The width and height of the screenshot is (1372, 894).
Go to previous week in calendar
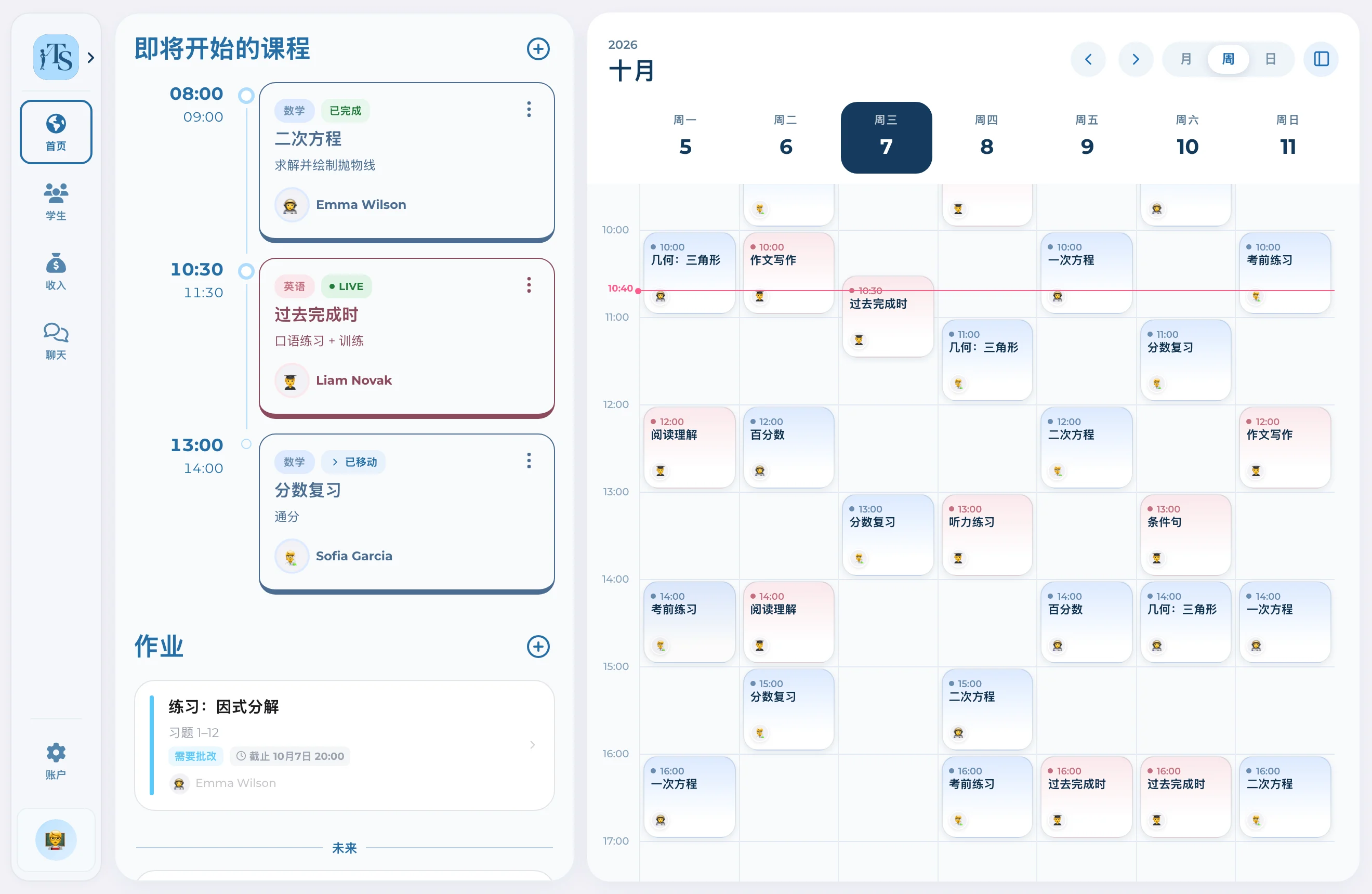click(x=1088, y=59)
